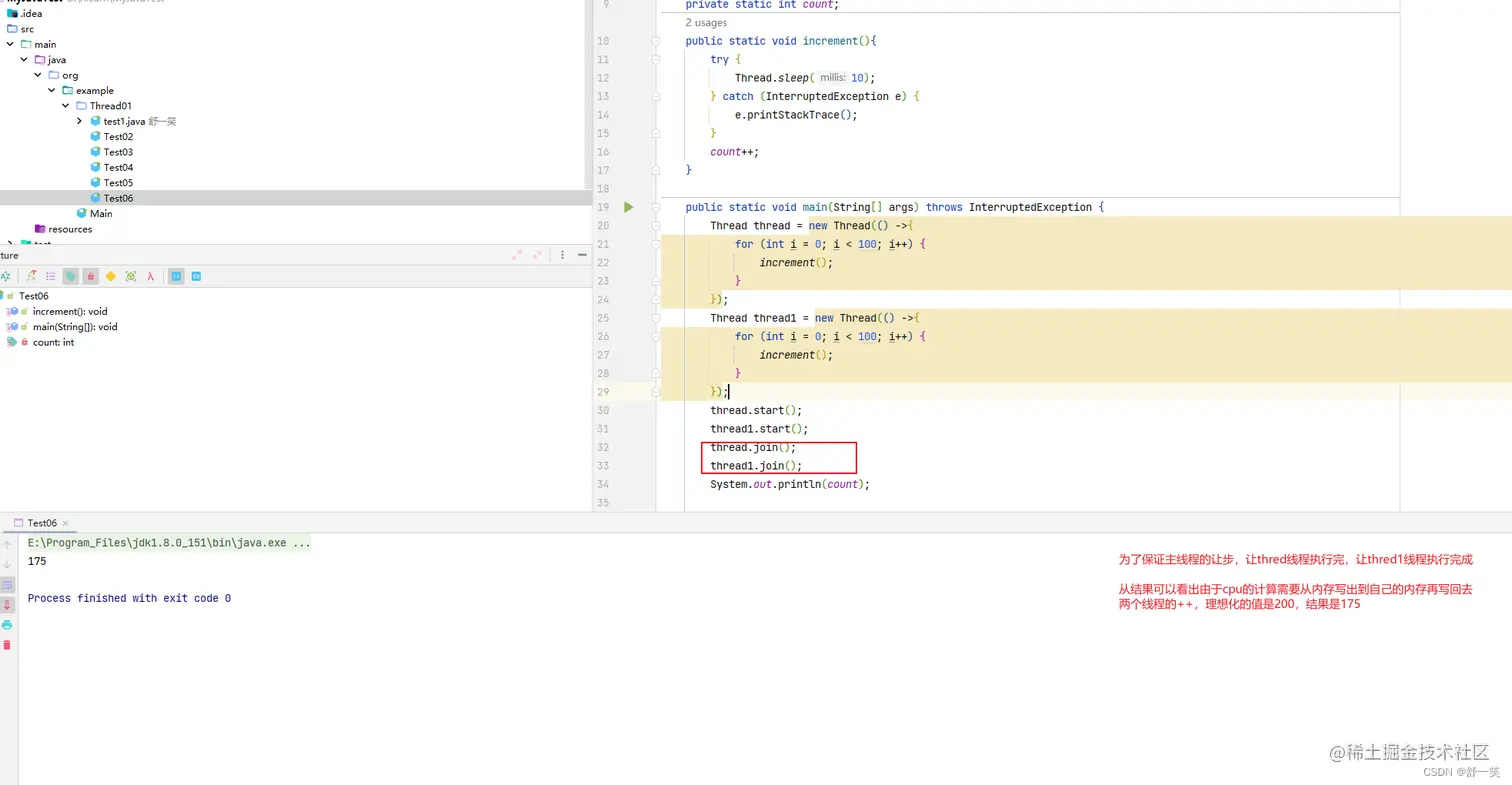The height and width of the screenshot is (785, 1512).
Task: Click 'System.out.println(count);' statement
Action: [x=790, y=484]
